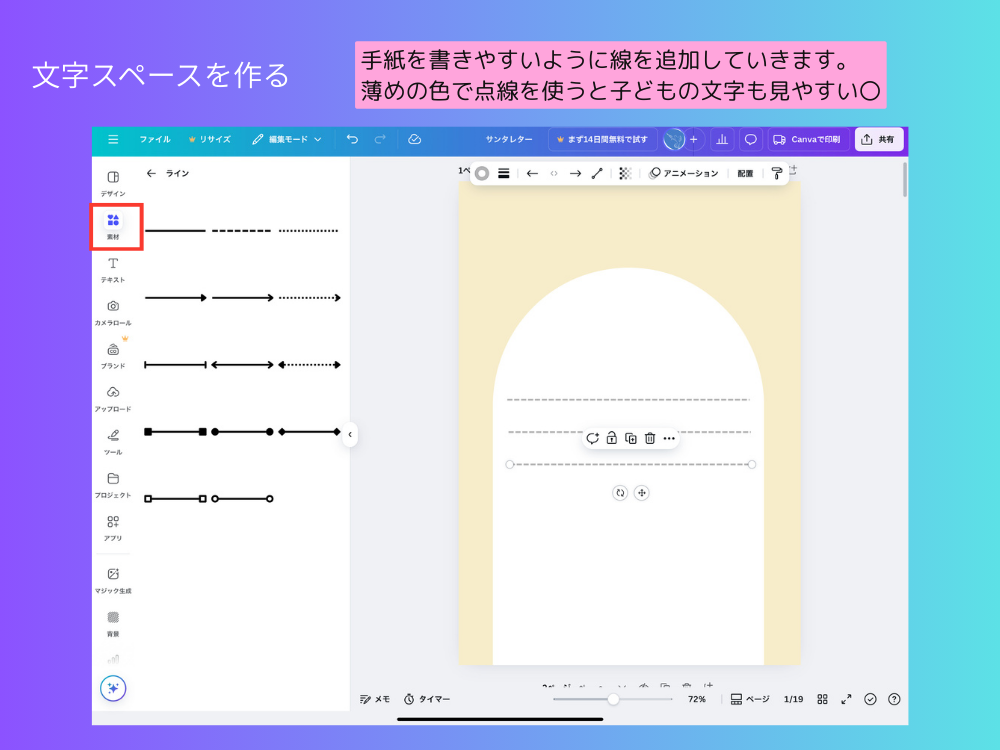This screenshot has width=1000, height=750.
Task: Start the free trial via まず14日間無料で試す
Action: tap(606, 139)
